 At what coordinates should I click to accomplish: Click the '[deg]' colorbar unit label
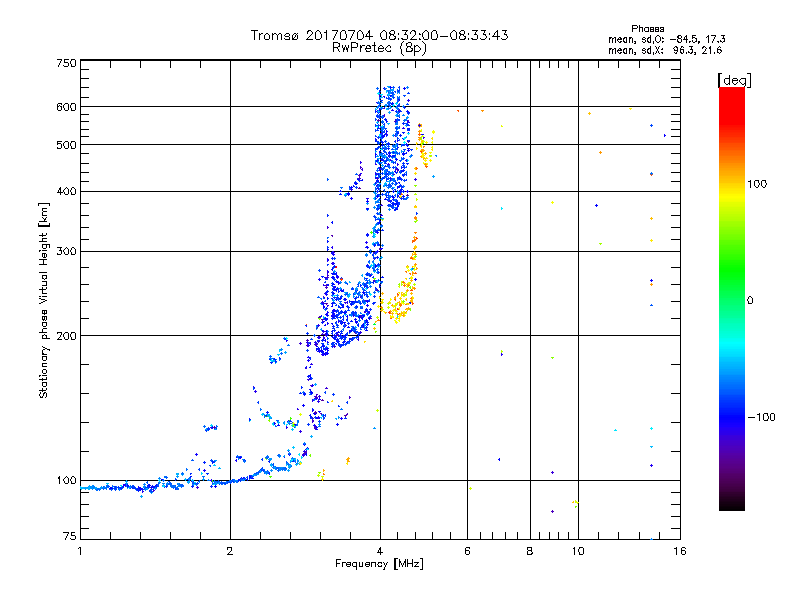click(734, 80)
